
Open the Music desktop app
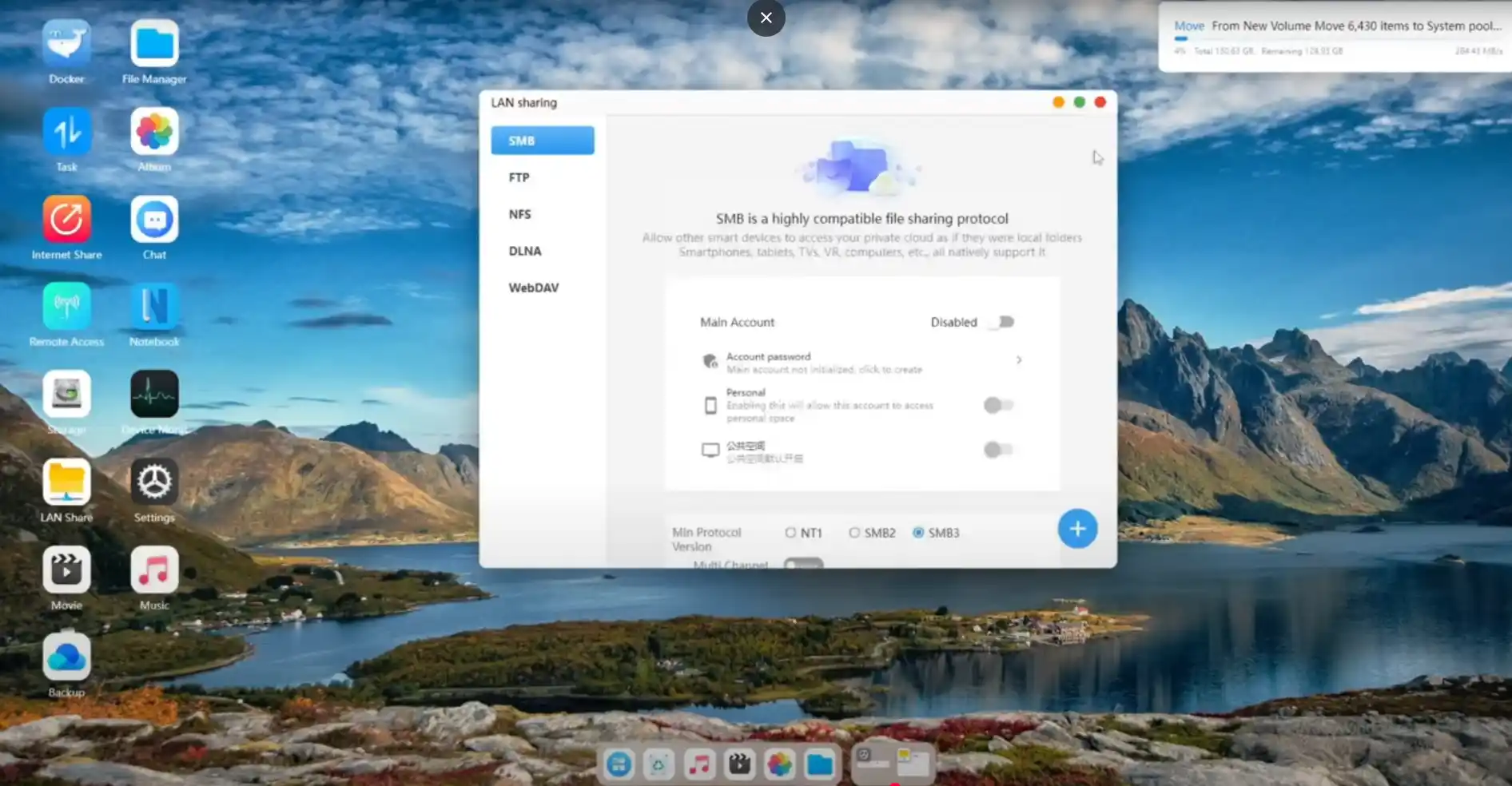pos(154,570)
